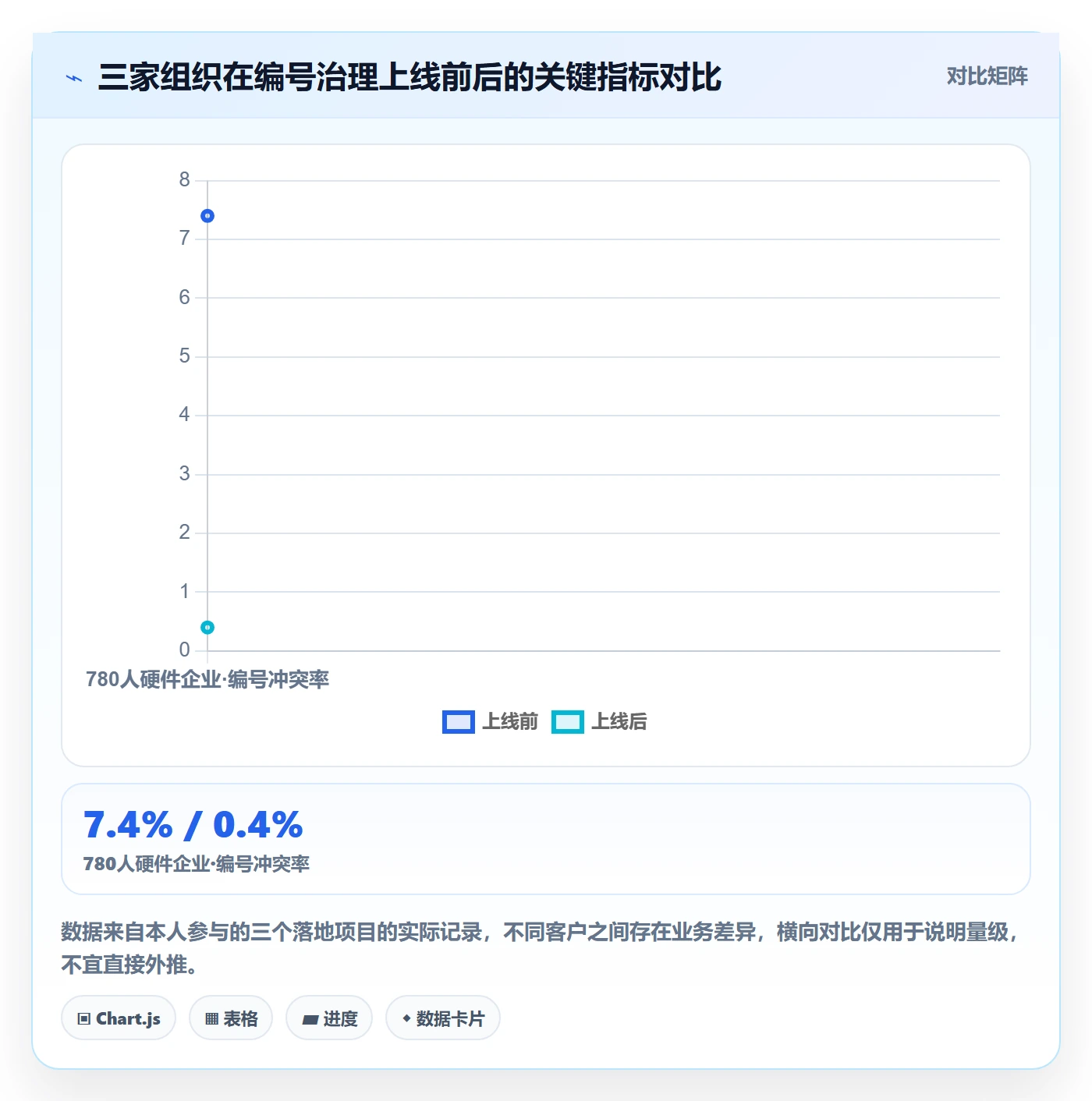Toggle the 上线后 legend item

(599, 722)
